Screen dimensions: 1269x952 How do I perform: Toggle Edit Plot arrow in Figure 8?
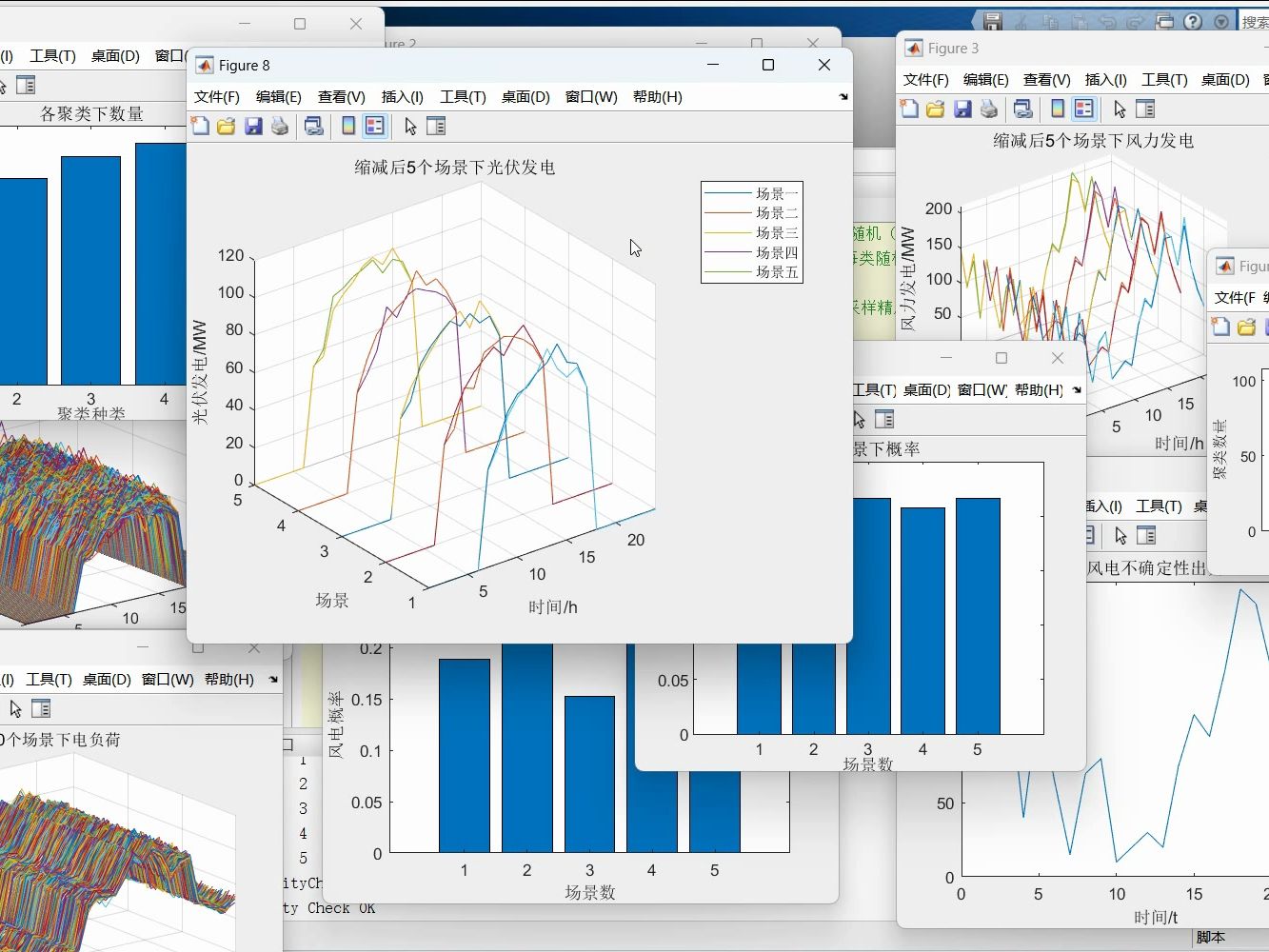click(x=410, y=126)
